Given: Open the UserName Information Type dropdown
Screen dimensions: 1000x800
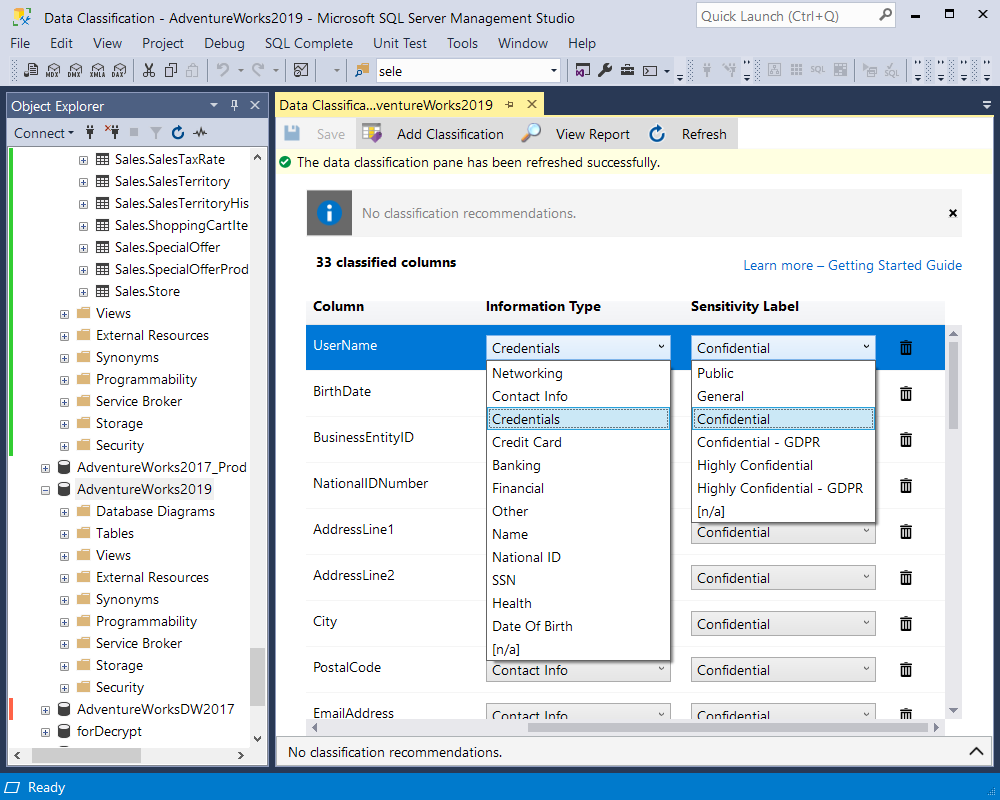Looking at the screenshot, I should (578, 348).
